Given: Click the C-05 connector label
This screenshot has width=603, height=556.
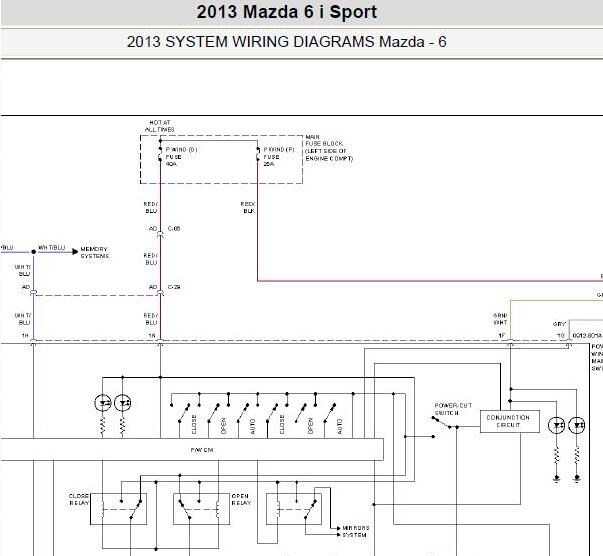Looking at the screenshot, I should point(174,228).
